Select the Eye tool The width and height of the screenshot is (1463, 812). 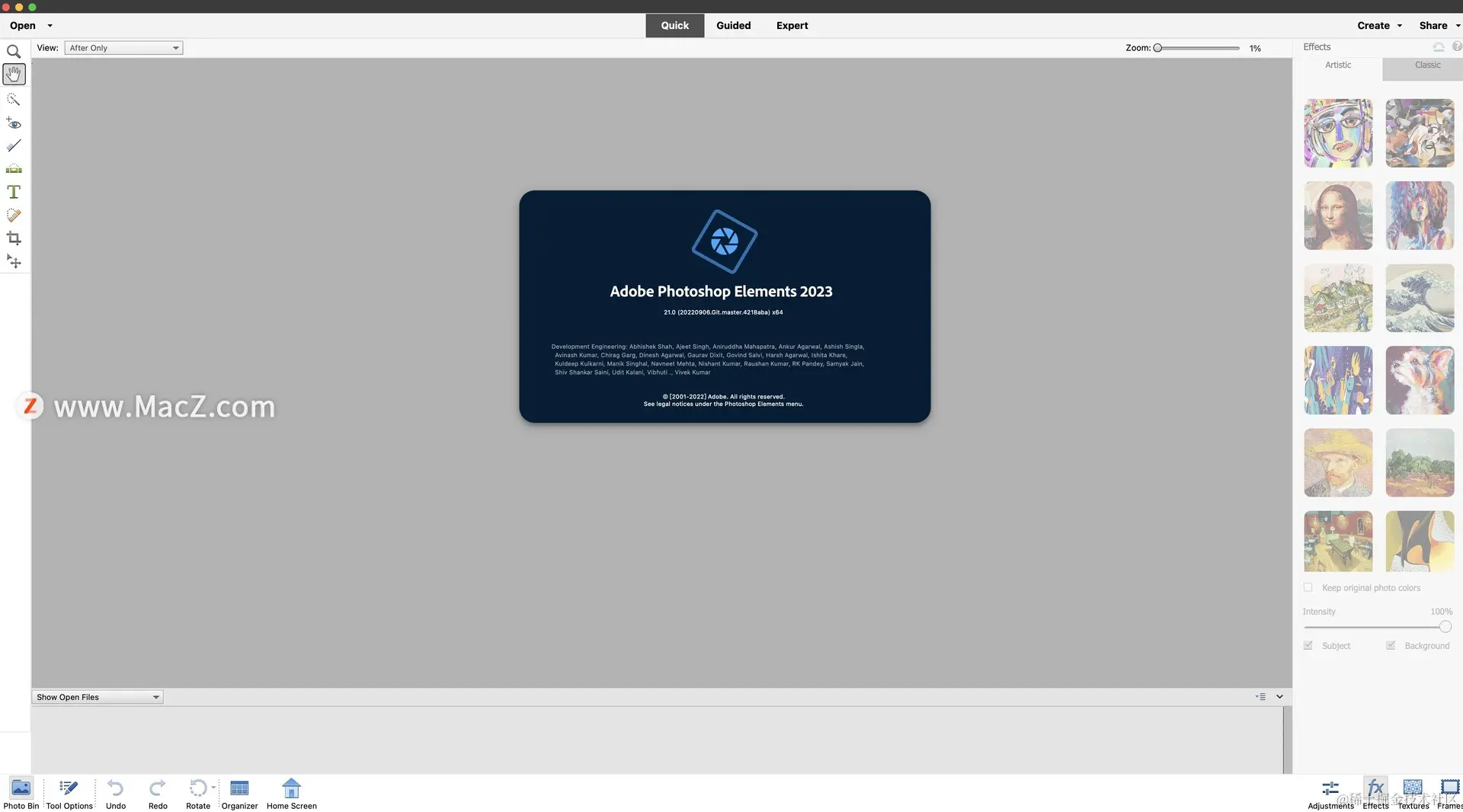[x=14, y=123]
